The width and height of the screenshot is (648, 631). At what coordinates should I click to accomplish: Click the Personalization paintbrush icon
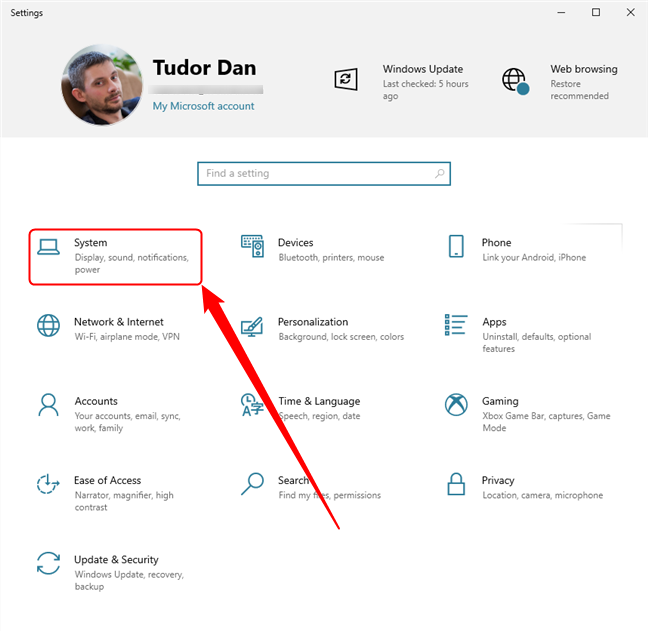click(252, 326)
